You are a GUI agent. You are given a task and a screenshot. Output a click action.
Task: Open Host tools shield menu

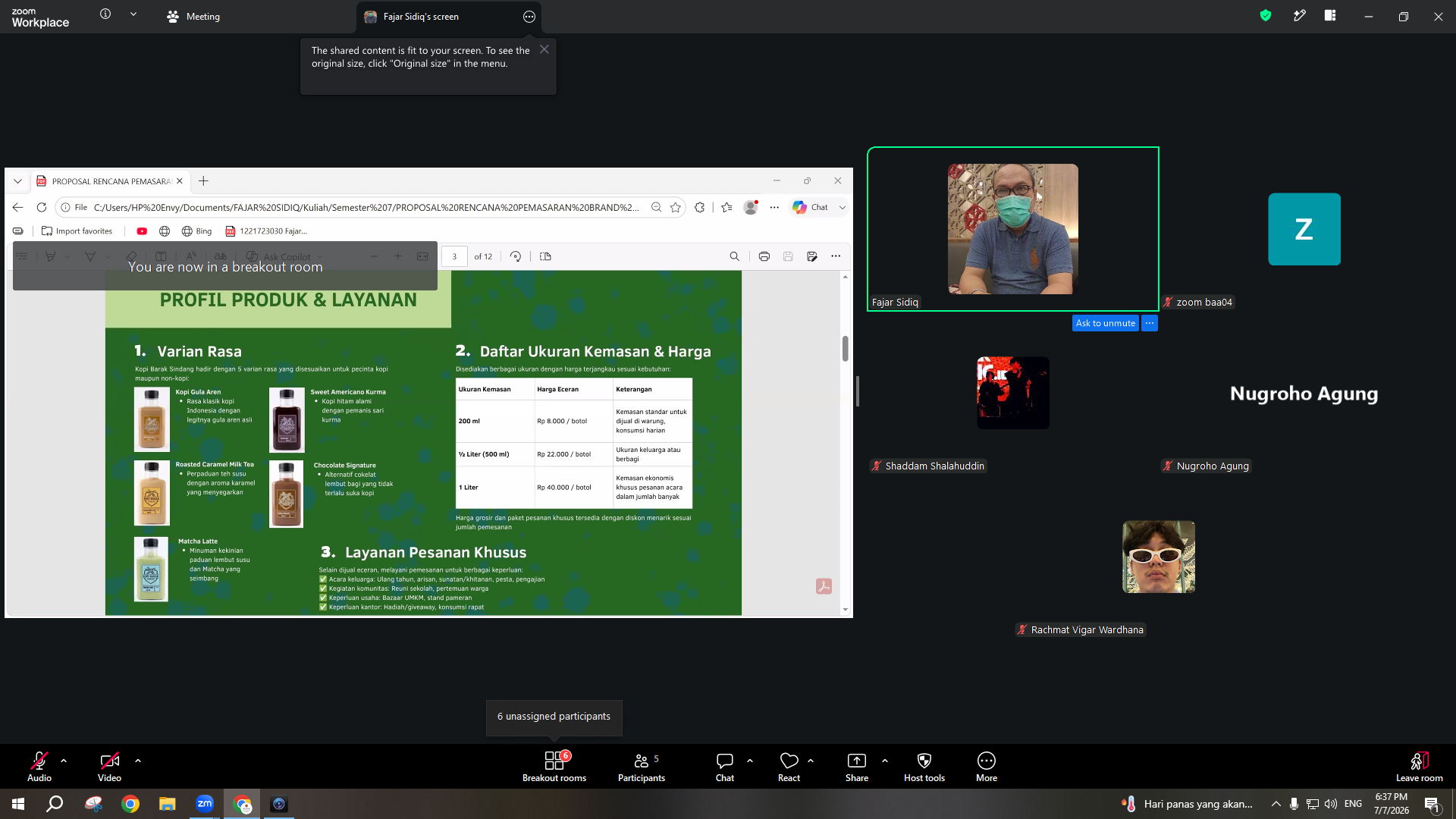pyautogui.click(x=924, y=767)
